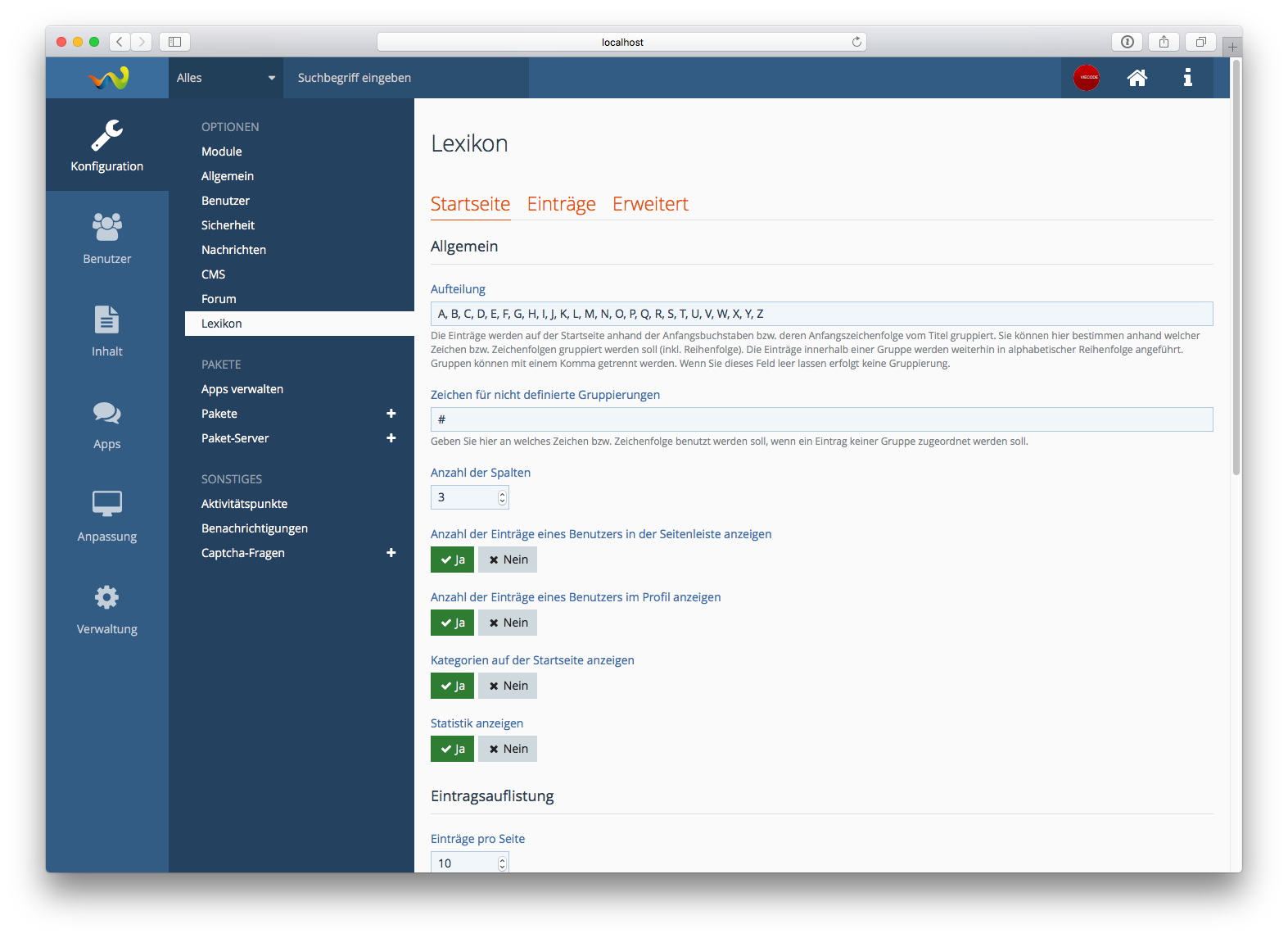Switch to the Erweitert tab
Screen dimensions: 1288x938
(650, 204)
